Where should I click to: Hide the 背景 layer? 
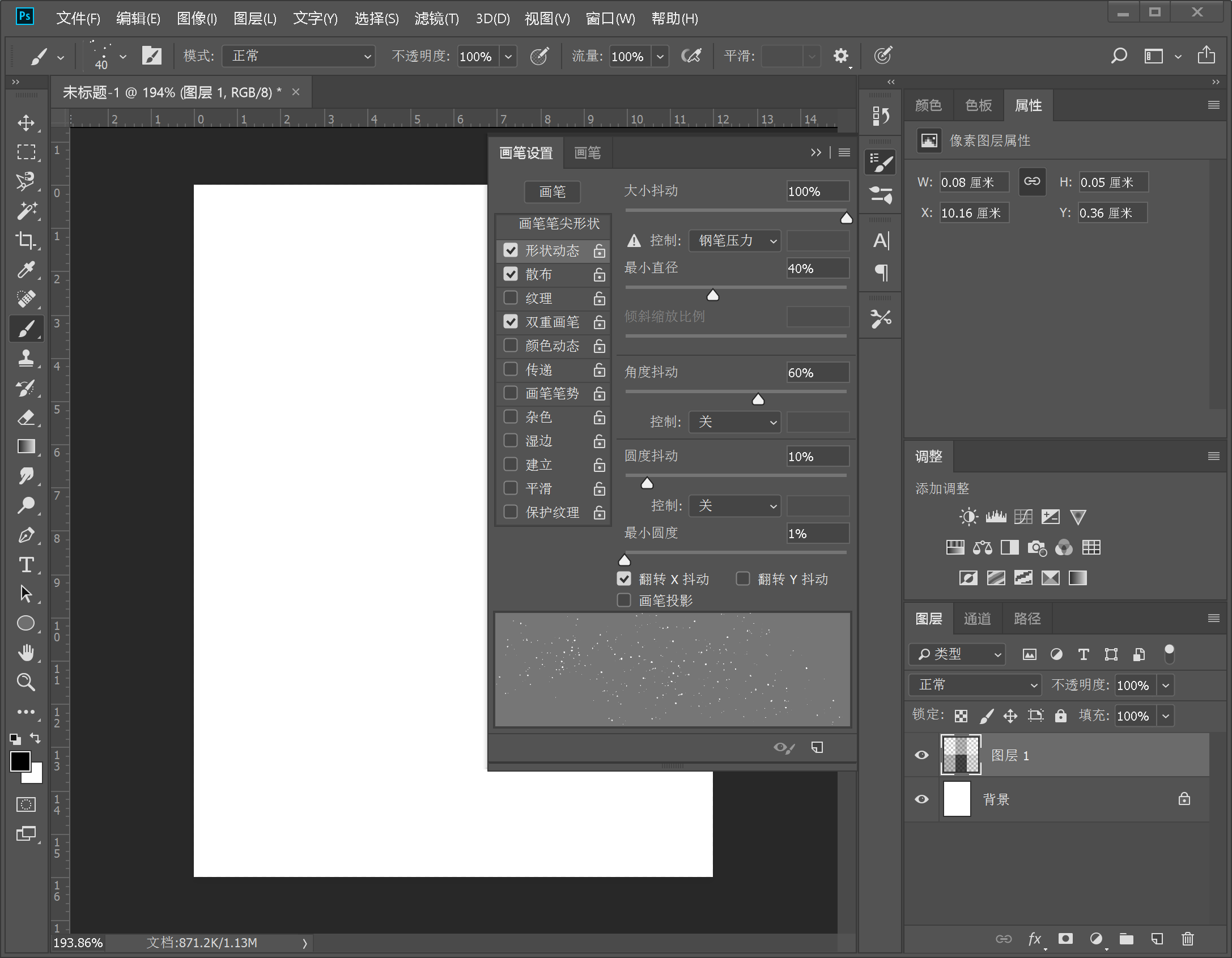coord(922,799)
